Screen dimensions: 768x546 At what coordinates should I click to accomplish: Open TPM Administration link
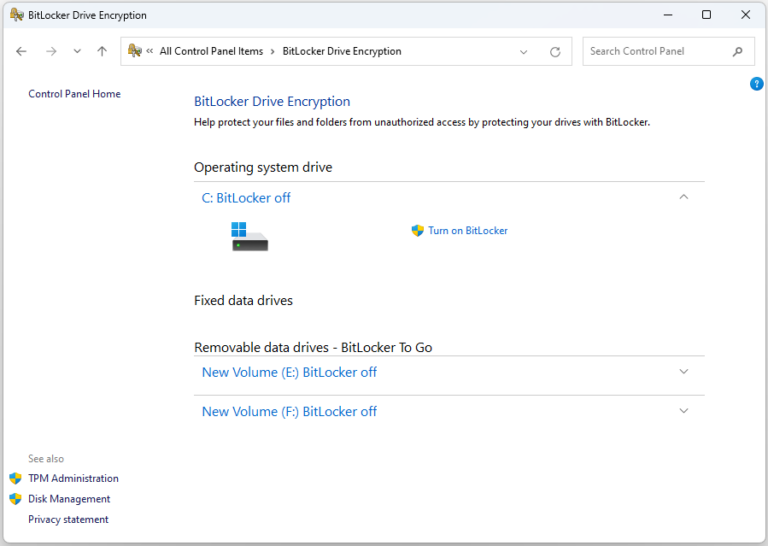[73, 478]
